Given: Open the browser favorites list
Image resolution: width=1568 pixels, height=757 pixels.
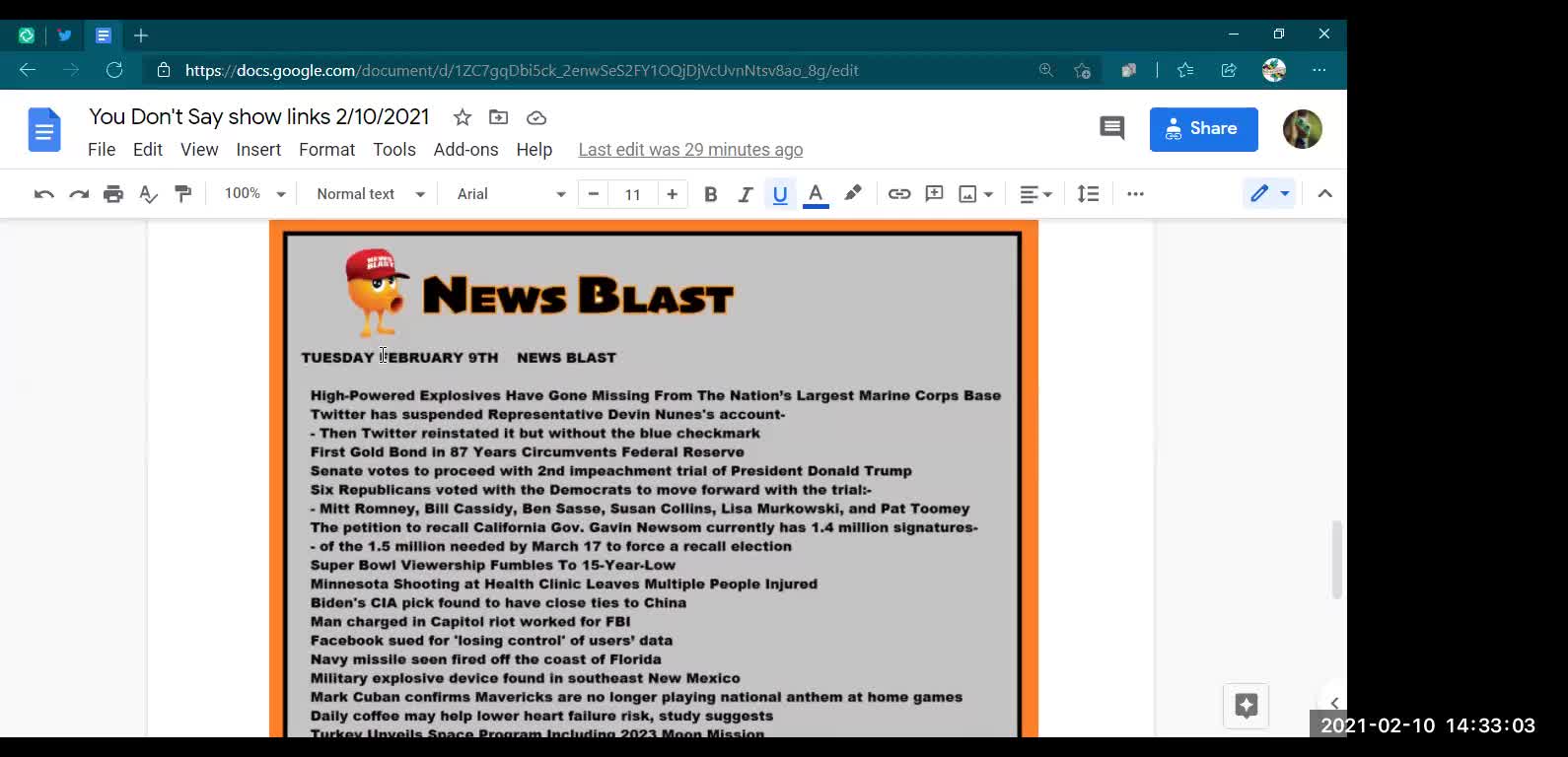Looking at the screenshot, I should click(1185, 70).
